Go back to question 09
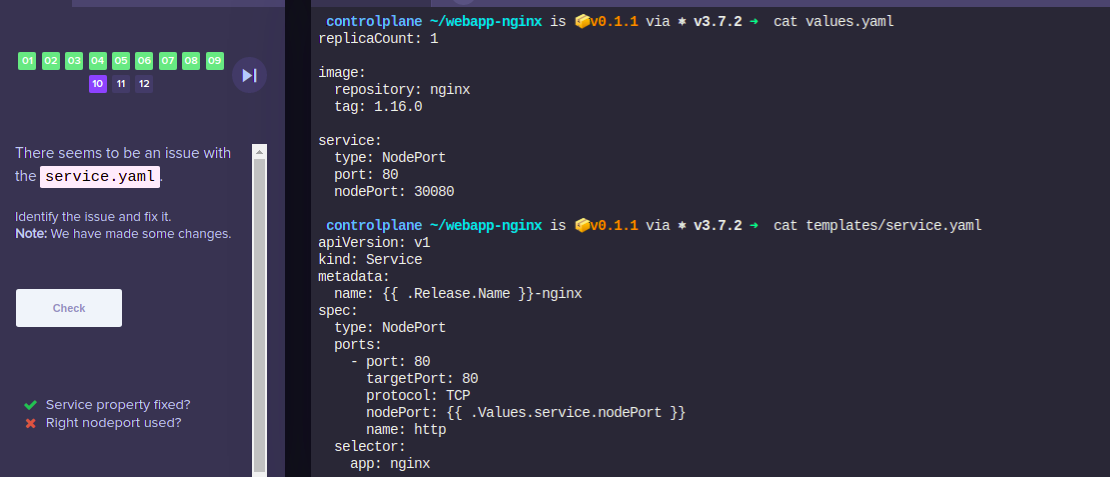Image resolution: width=1110 pixels, height=477 pixels. pos(214,61)
